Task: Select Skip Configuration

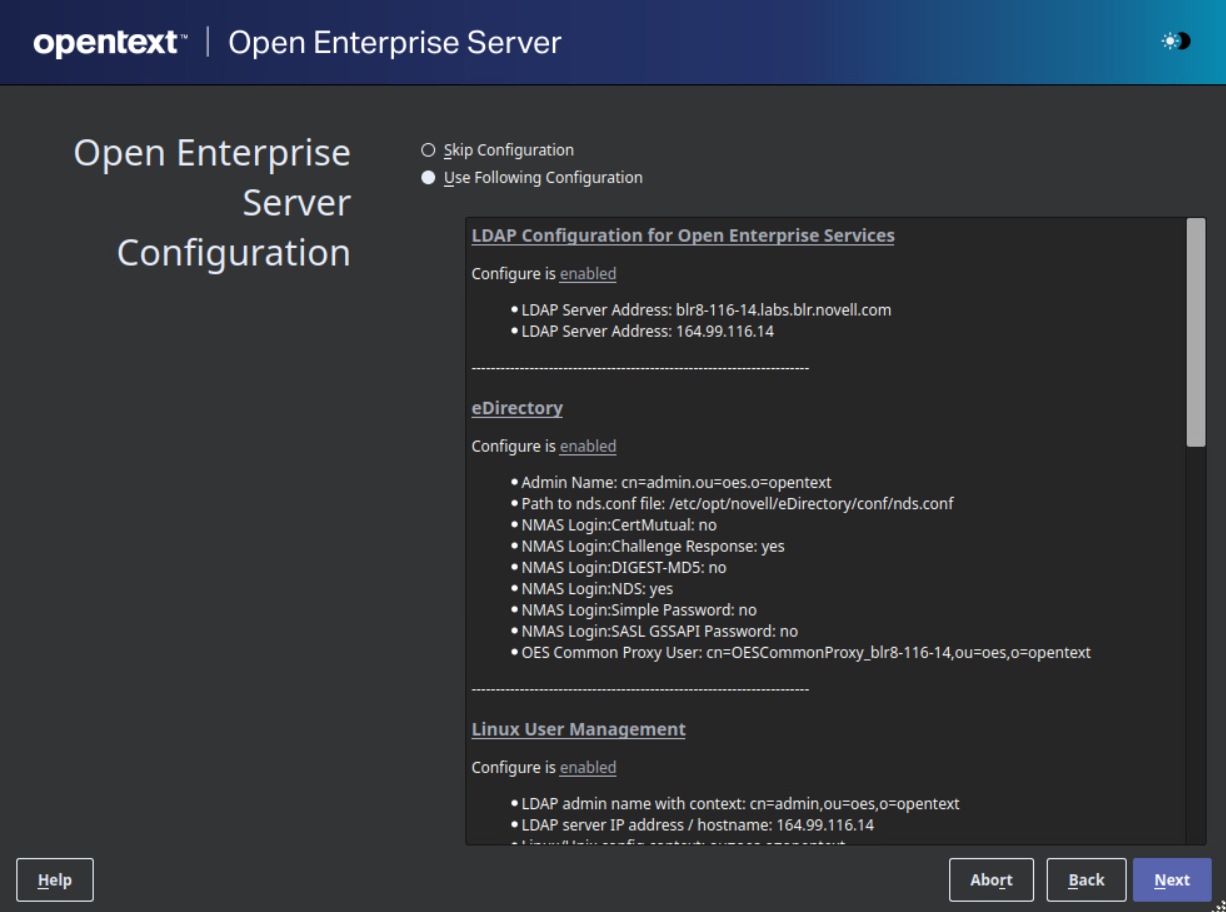Action: (428, 150)
